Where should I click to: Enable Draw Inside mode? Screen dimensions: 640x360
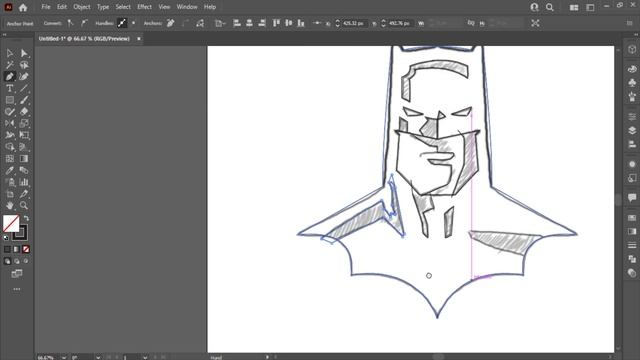pyautogui.click(x=26, y=261)
